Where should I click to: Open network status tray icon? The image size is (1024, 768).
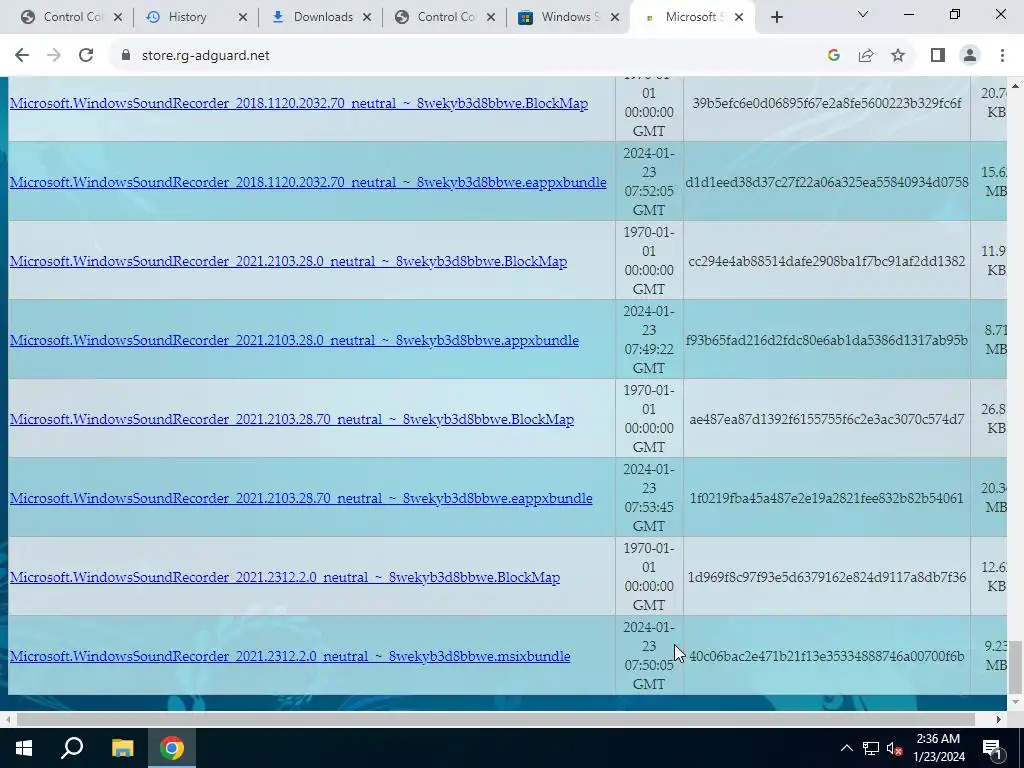pyautogui.click(x=871, y=748)
